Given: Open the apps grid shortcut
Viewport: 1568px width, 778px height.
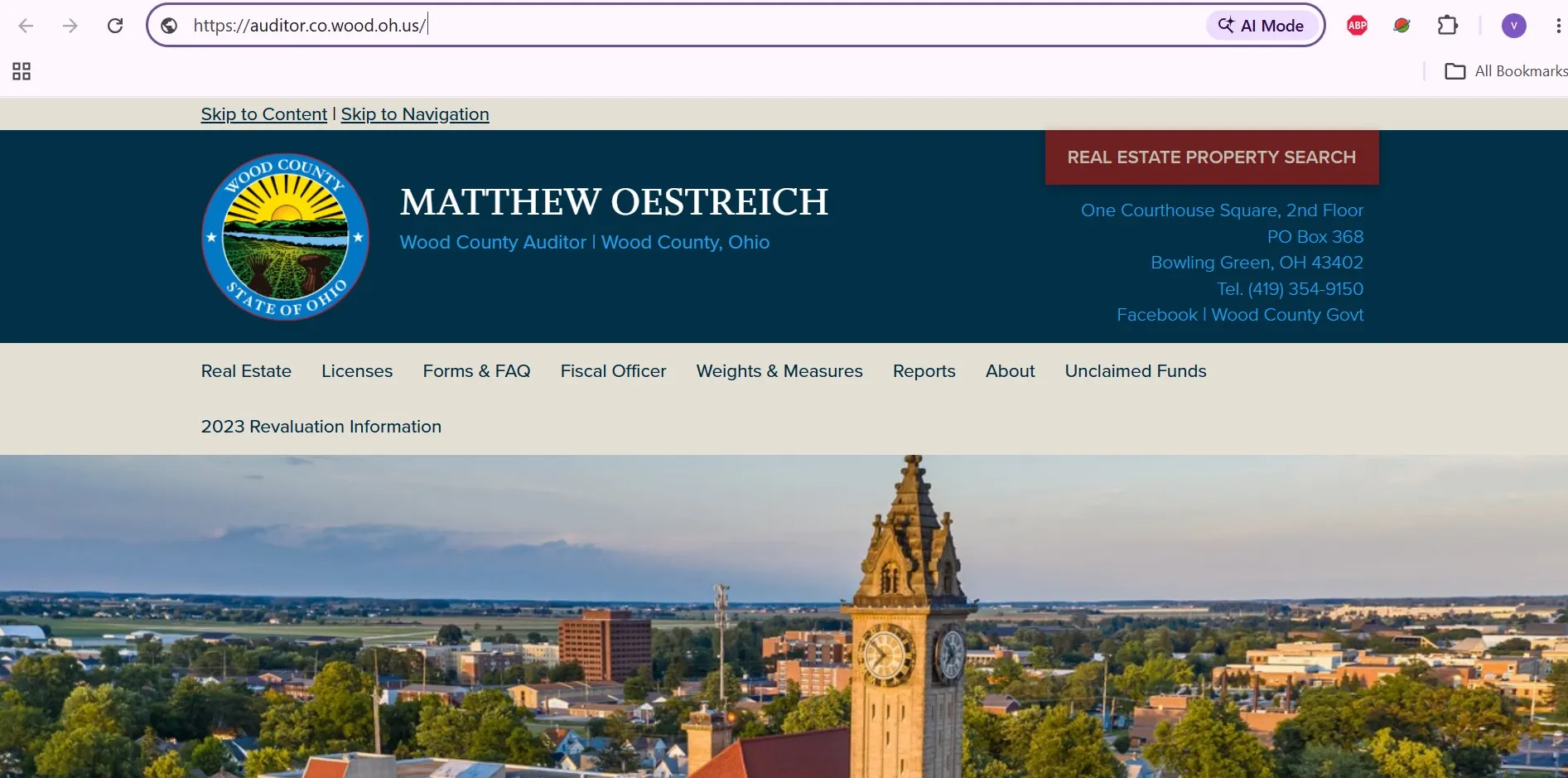Looking at the screenshot, I should pos(22,71).
